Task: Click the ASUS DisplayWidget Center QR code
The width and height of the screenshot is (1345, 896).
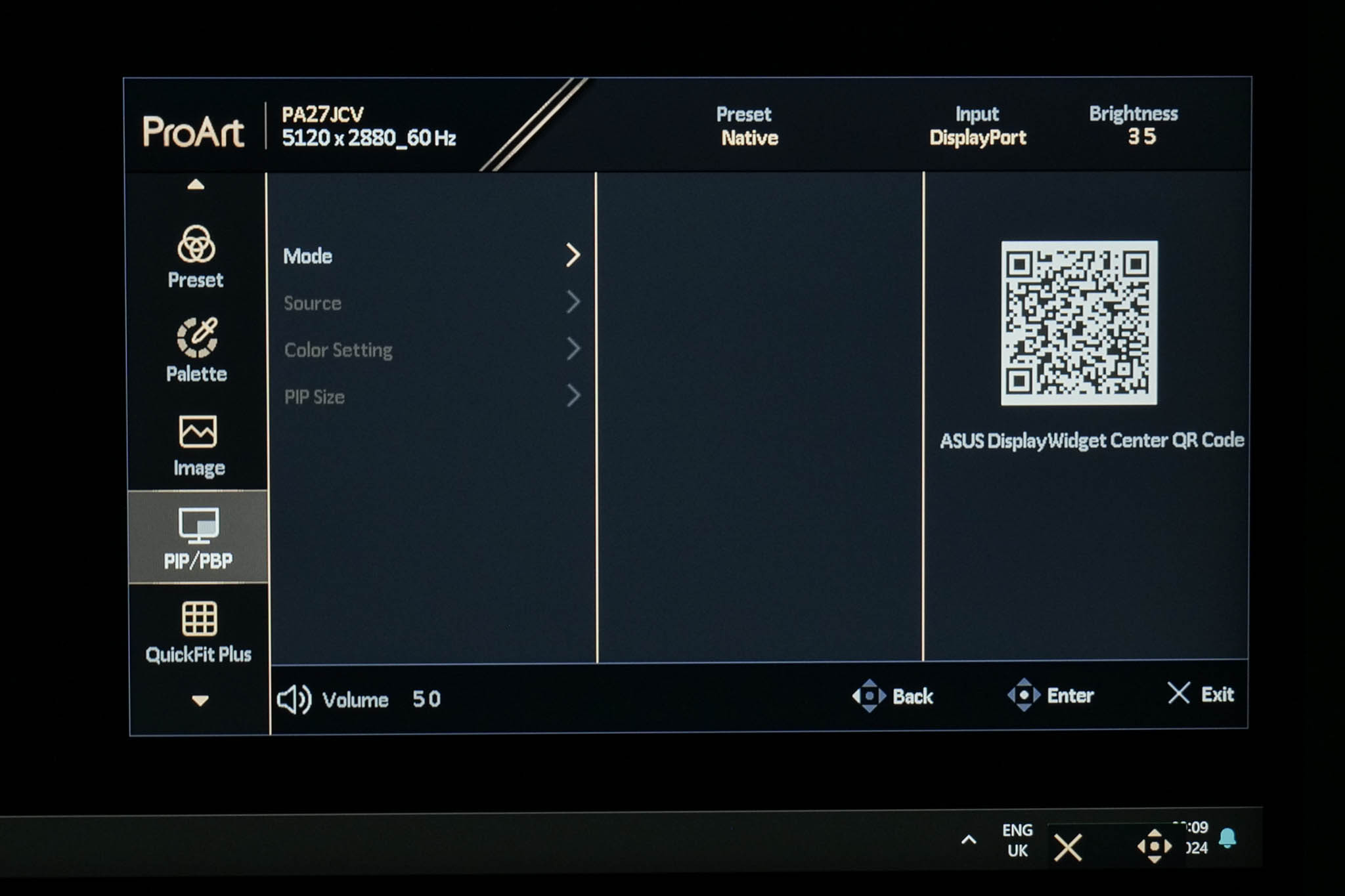Action: [x=1079, y=322]
